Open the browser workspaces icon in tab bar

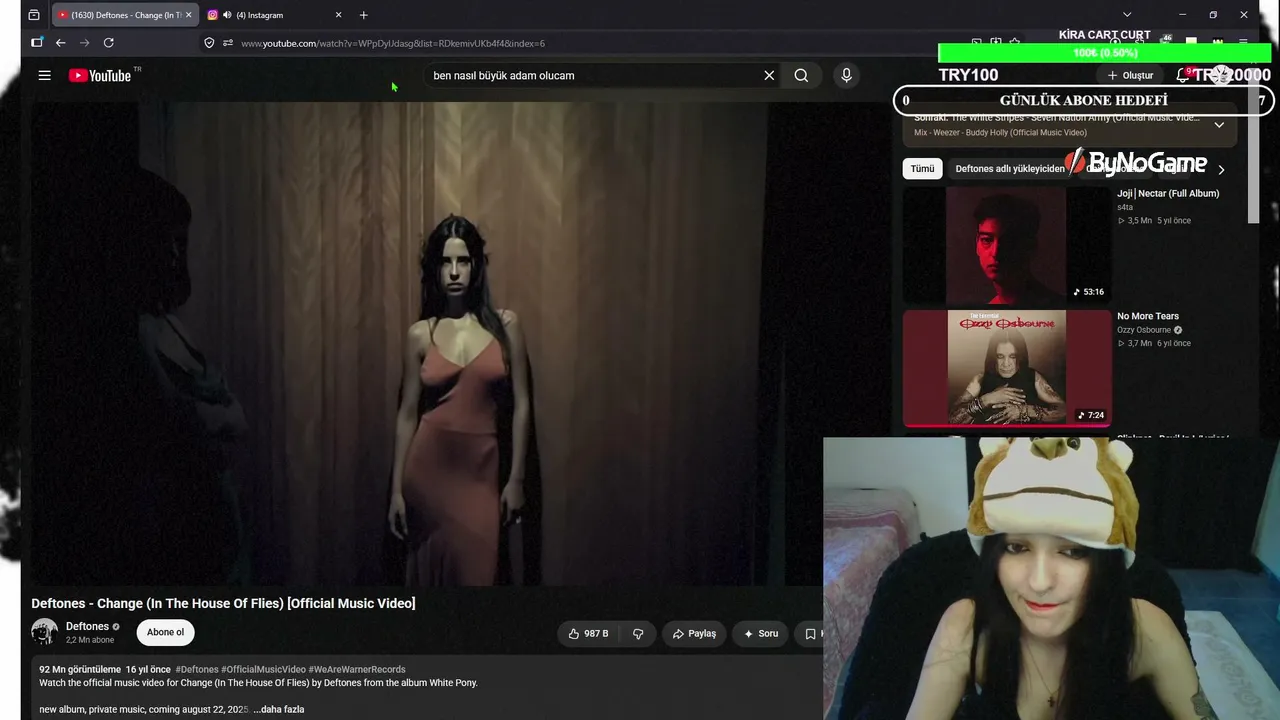(x=34, y=15)
